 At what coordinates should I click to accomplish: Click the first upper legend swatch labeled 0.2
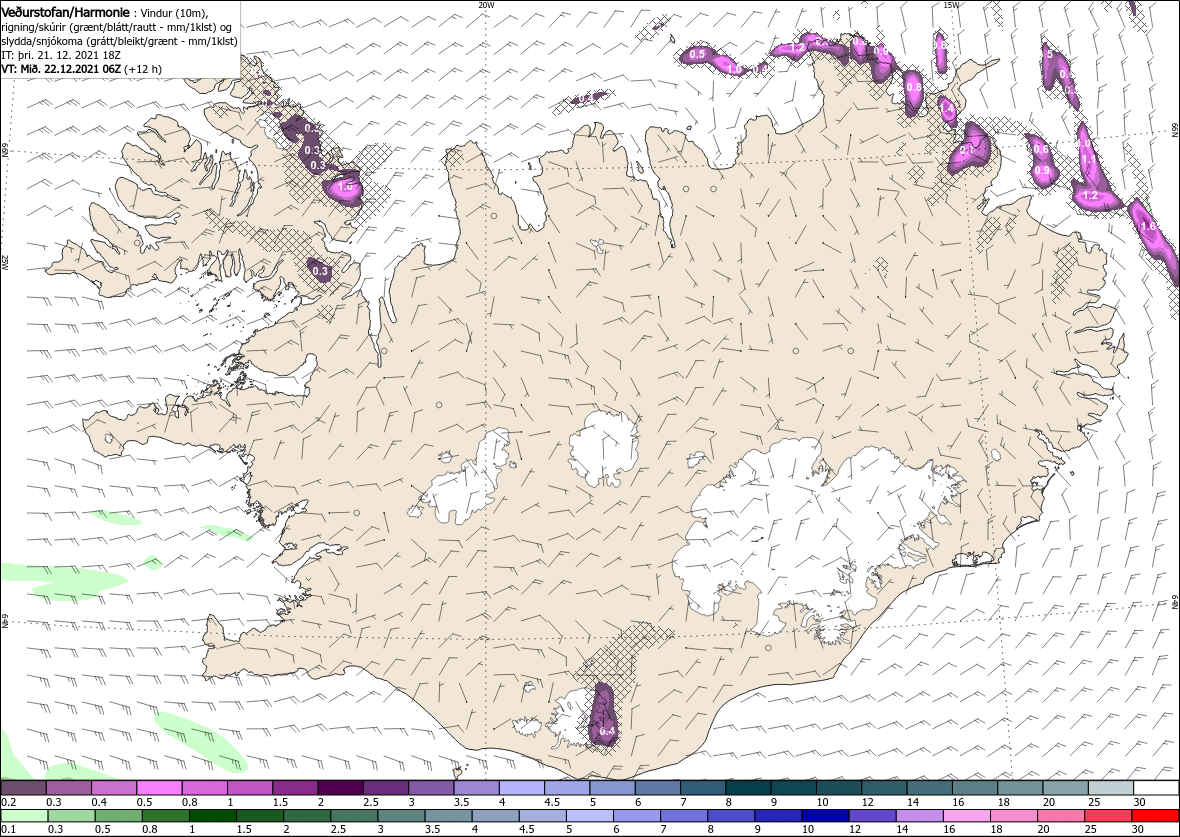click(x=23, y=788)
